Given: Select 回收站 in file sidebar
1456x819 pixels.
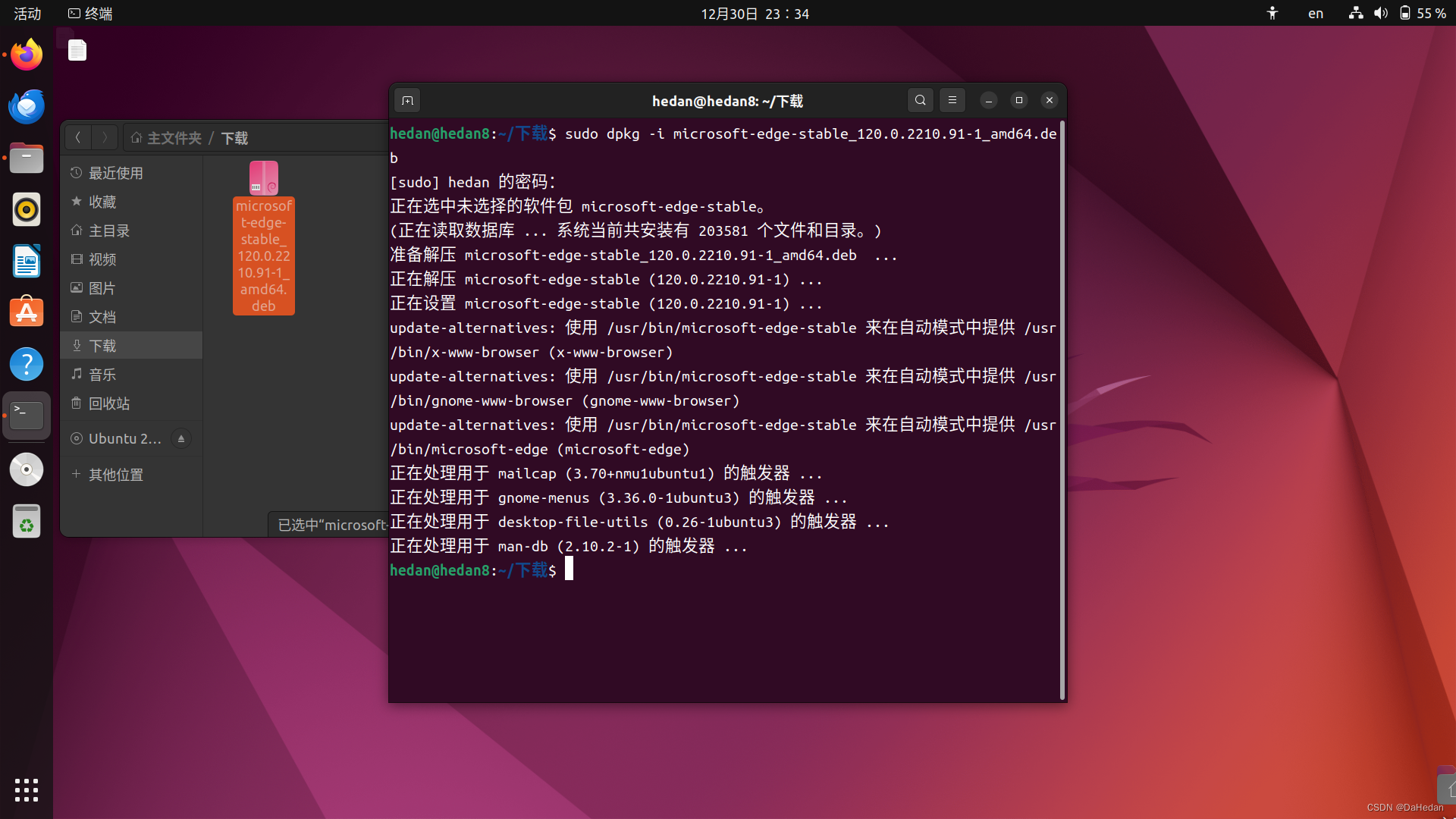Looking at the screenshot, I should pos(109,403).
